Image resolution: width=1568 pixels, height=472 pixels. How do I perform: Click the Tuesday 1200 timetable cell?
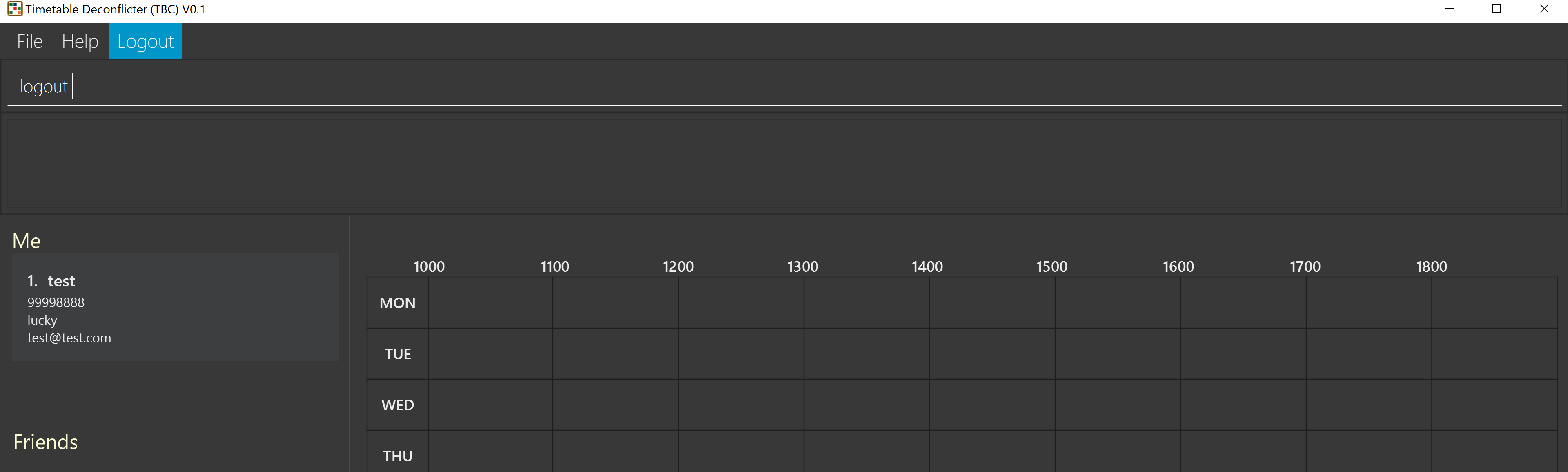tap(742, 354)
